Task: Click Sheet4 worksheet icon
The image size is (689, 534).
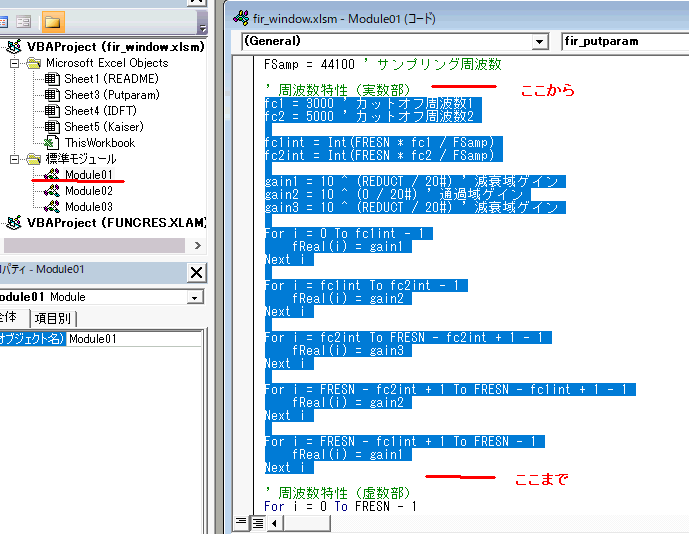Action: (52, 111)
